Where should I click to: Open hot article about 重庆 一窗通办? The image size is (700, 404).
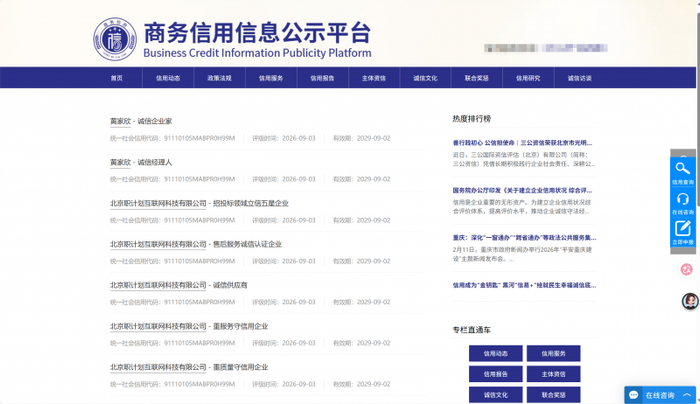524,237
